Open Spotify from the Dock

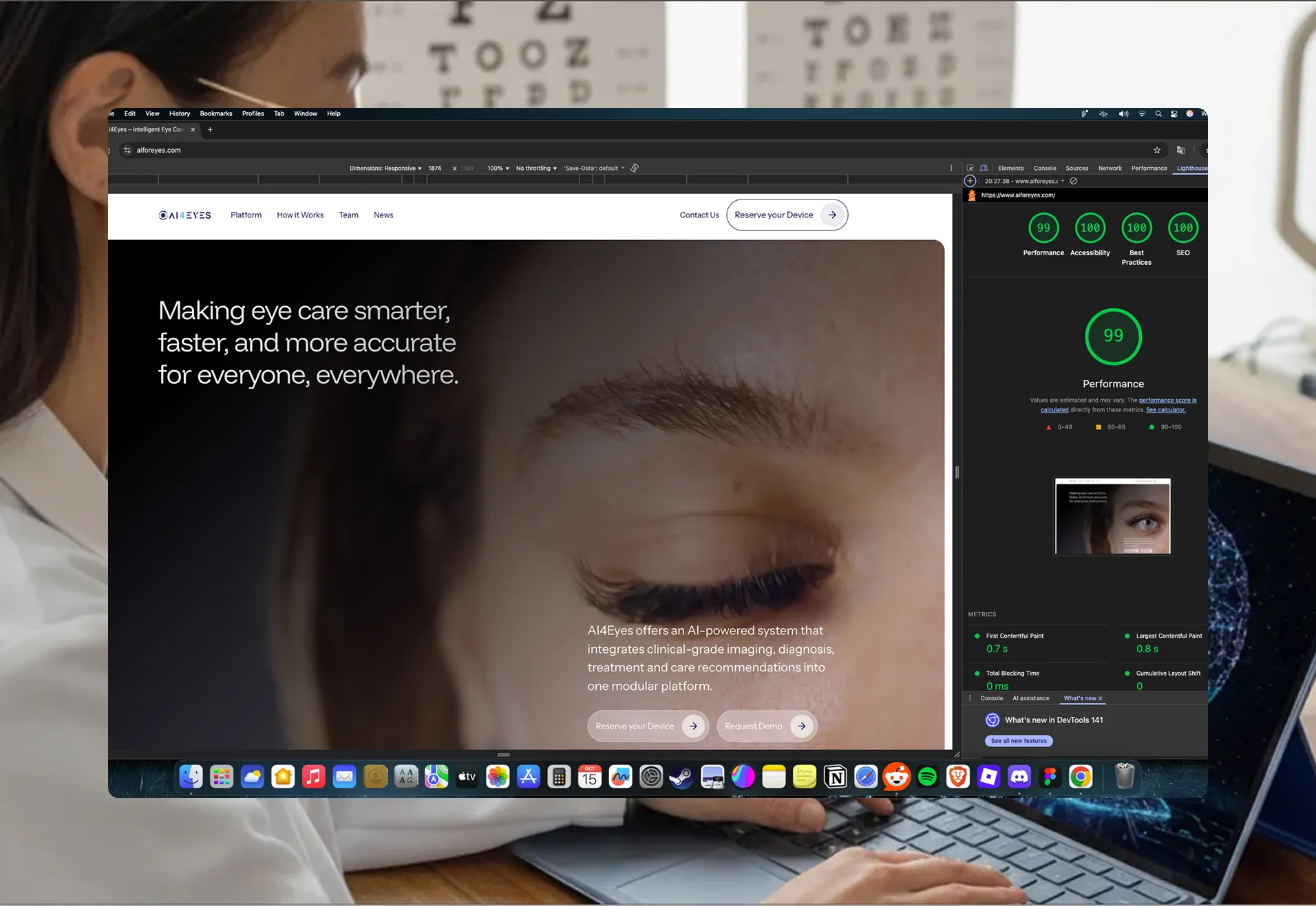[x=927, y=777]
